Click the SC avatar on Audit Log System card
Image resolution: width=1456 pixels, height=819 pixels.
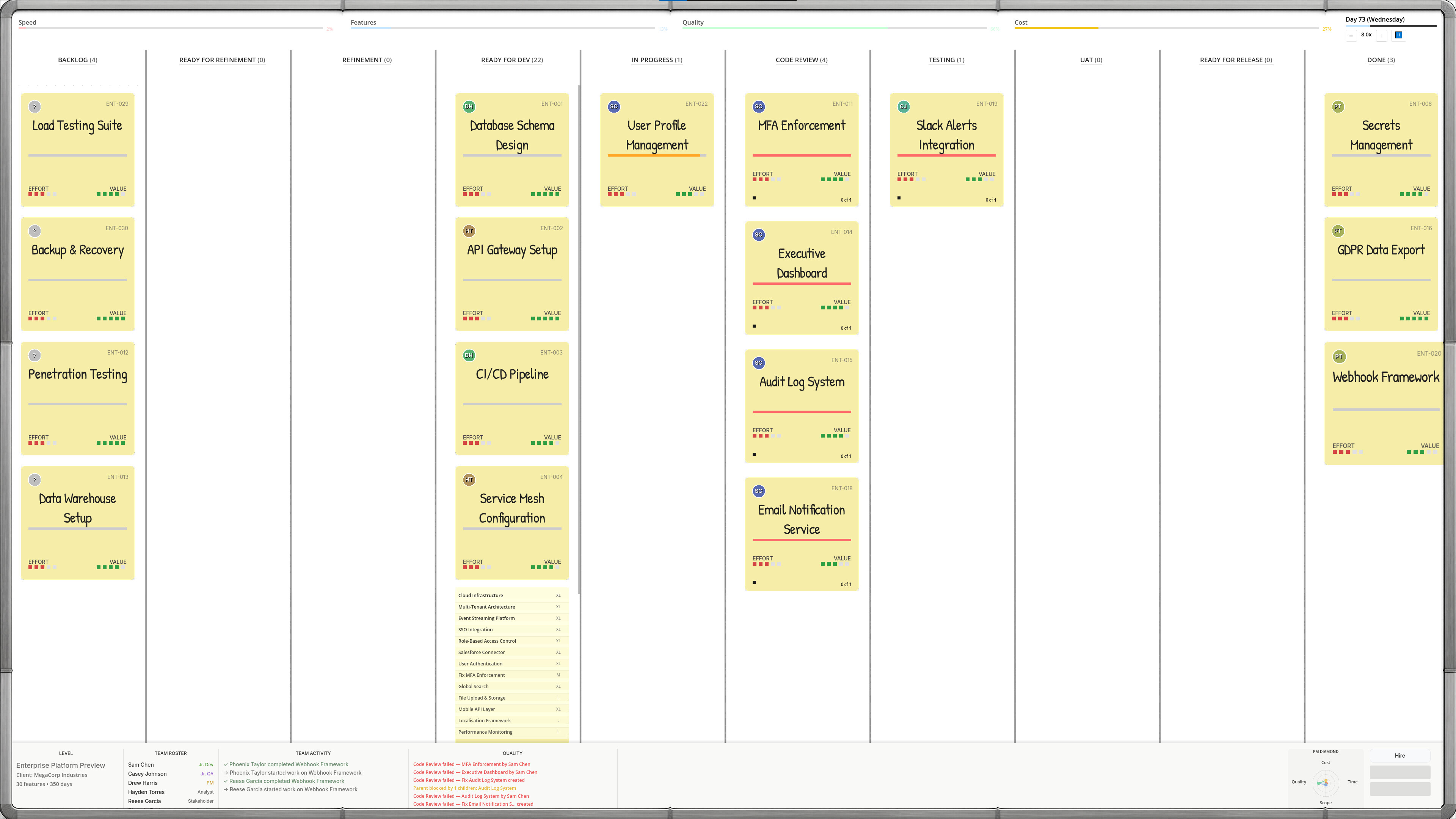tap(758, 363)
